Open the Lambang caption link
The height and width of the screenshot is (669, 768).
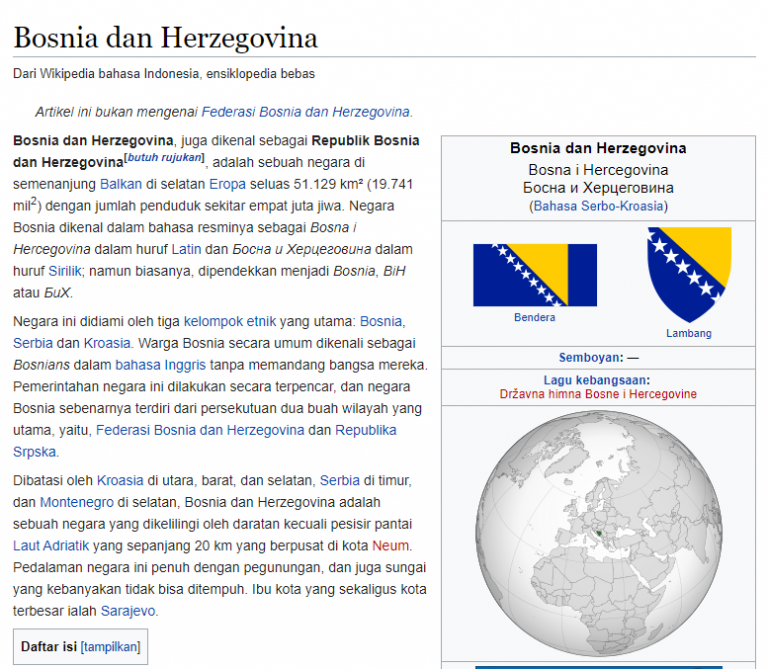(689, 334)
